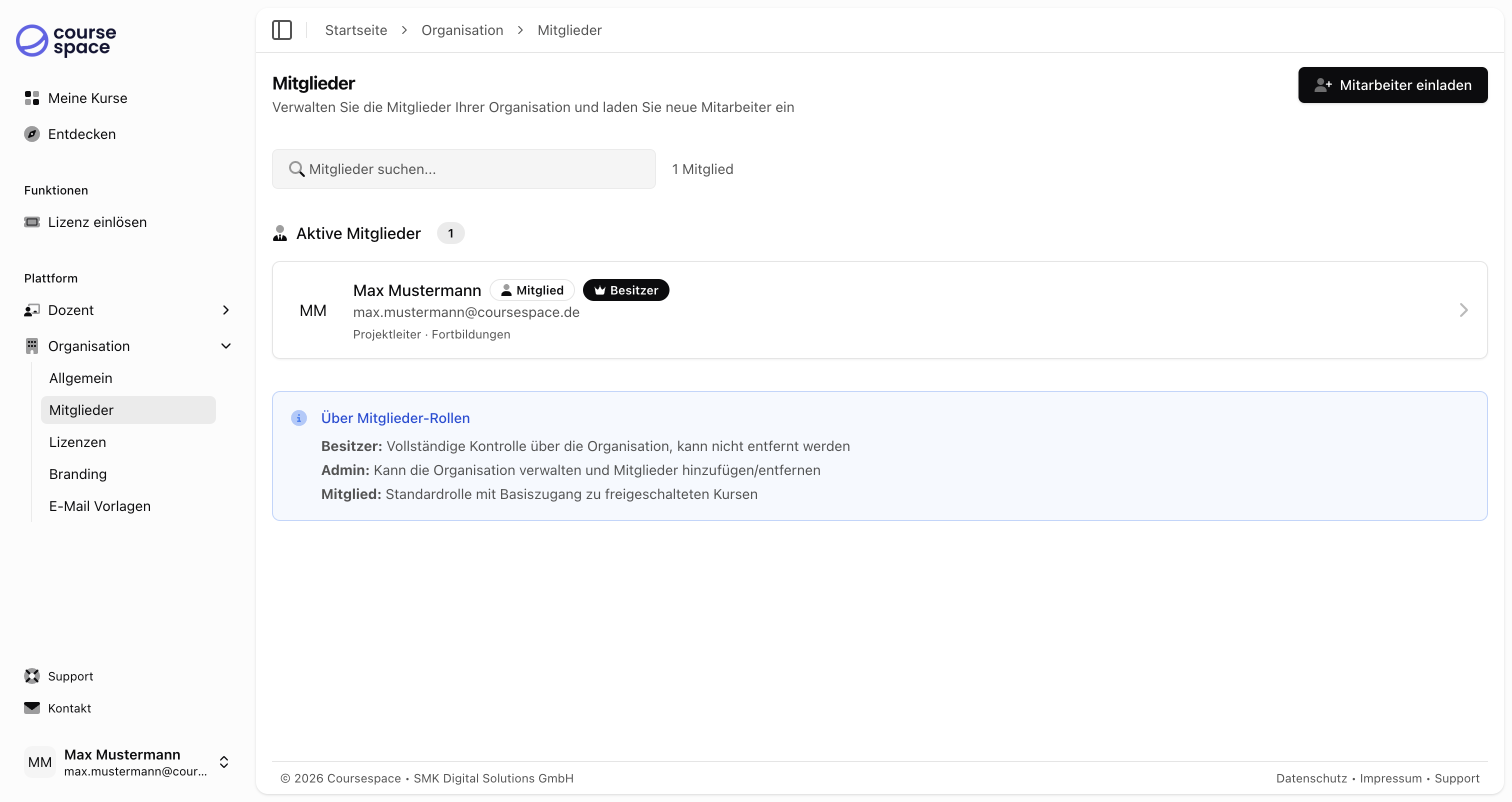Open Meine Kurse grid icon
1512x802 pixels.
(x=31, y=98)
